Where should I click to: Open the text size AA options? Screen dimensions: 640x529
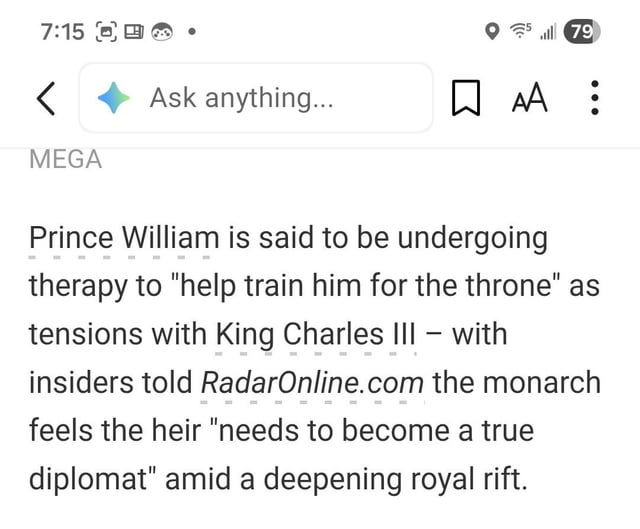(530, 98)
